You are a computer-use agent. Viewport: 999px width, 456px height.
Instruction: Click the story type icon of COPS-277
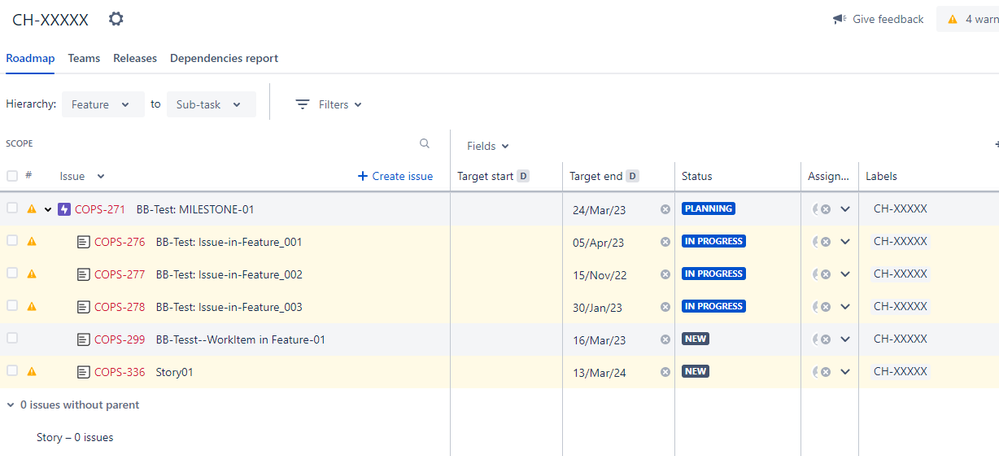pos(83,274)
